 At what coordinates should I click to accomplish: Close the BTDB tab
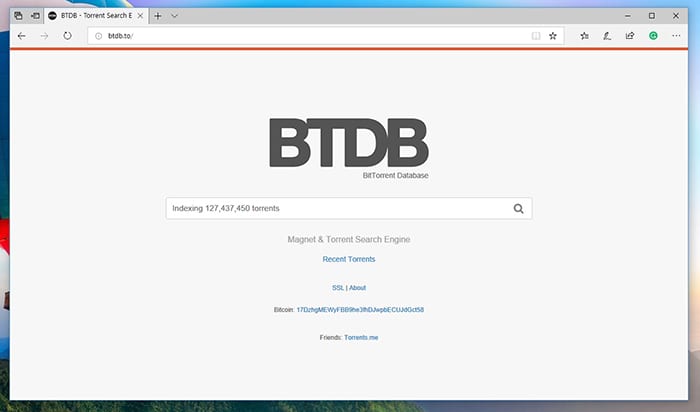tap(140, 16)
